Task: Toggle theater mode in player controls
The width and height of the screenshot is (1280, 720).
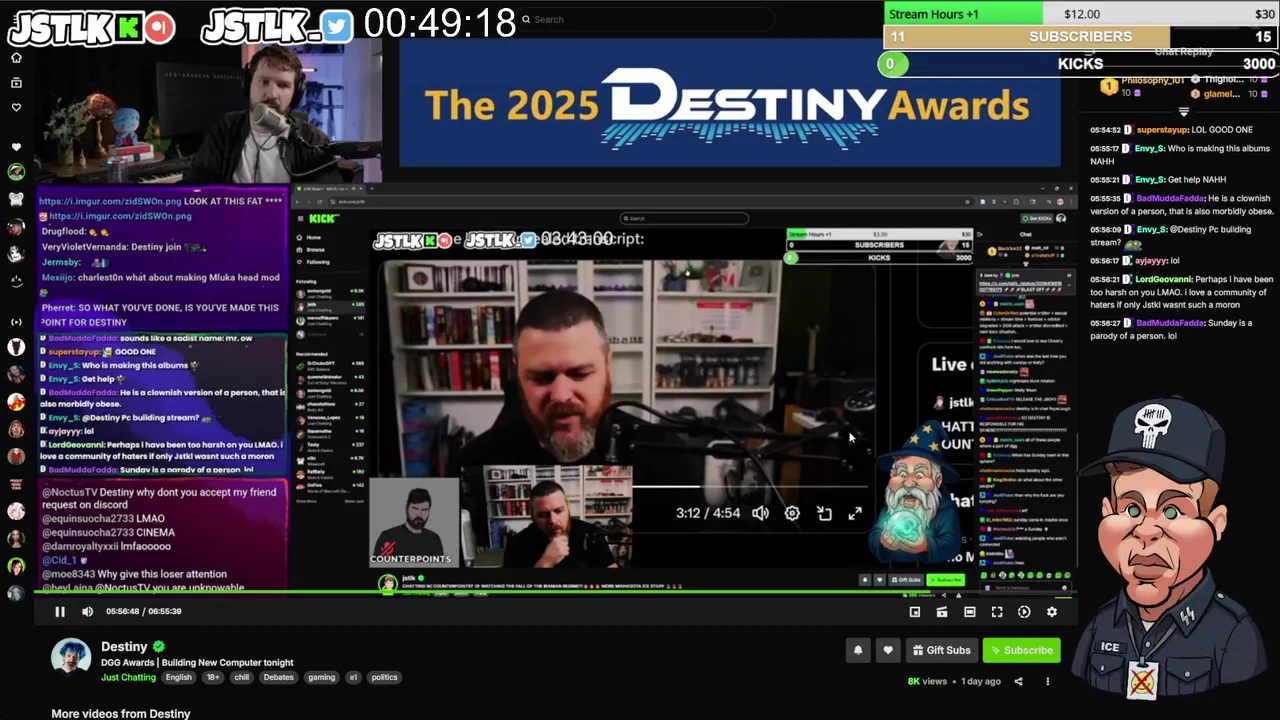Action: (969, 612)
